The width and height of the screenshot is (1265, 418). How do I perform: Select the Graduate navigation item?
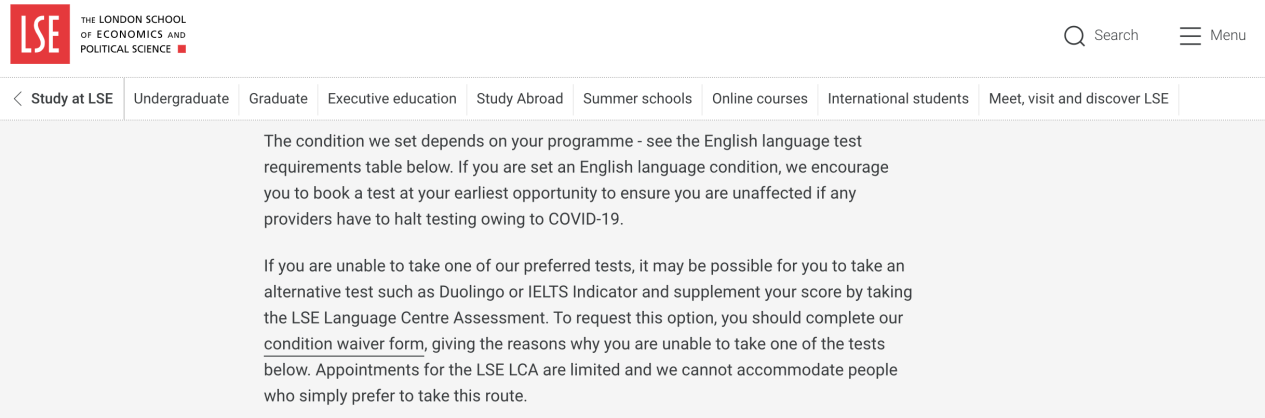point(278,98)
